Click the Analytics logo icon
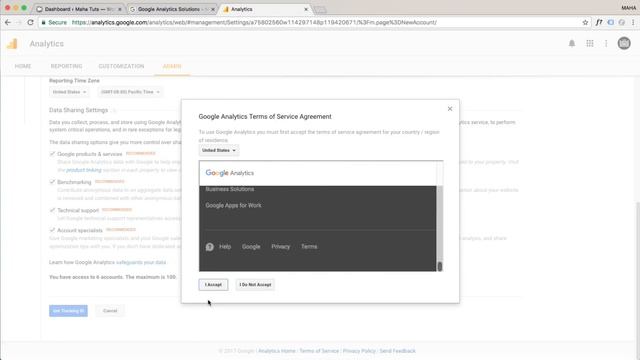Screen dimensions: 640x360 12,44
